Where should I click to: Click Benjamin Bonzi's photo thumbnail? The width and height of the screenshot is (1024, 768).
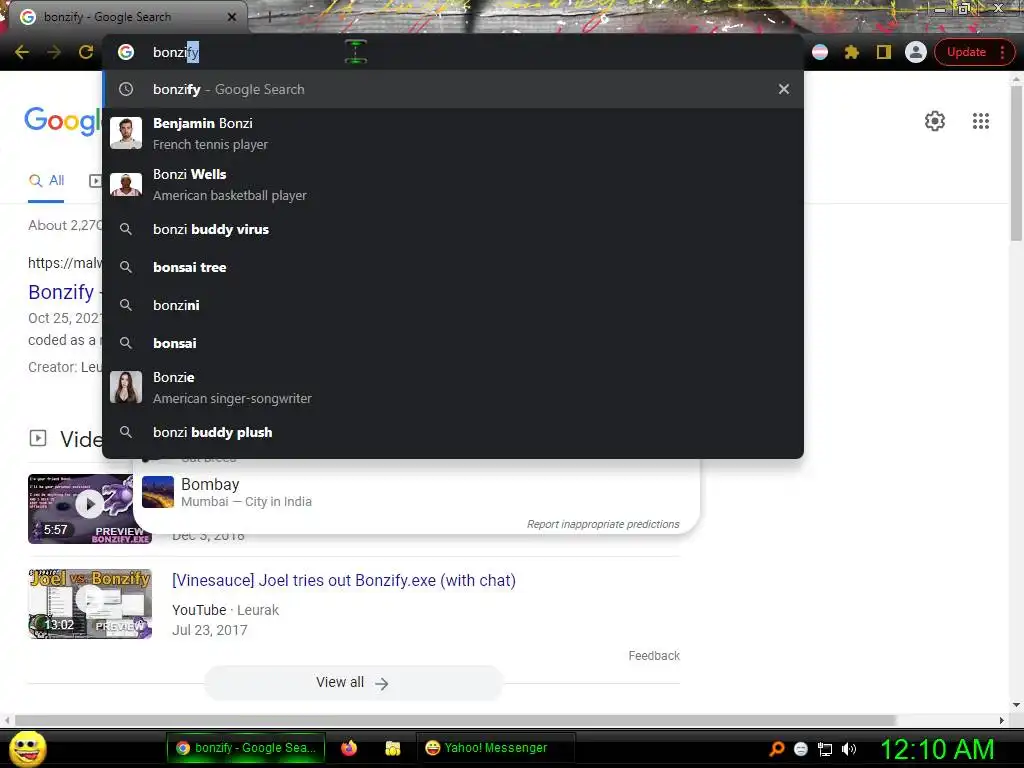[x=126, y=133]
